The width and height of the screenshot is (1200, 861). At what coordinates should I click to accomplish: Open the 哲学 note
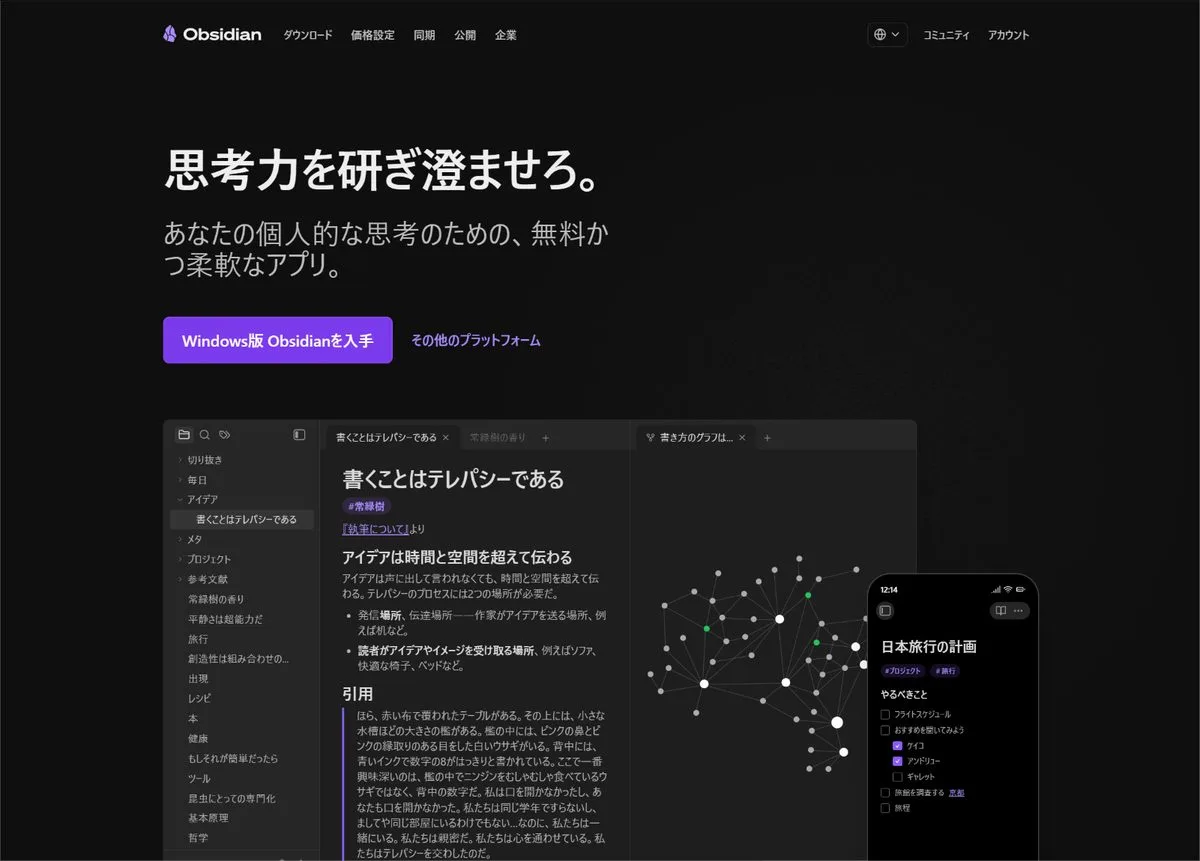coord(198,838)
